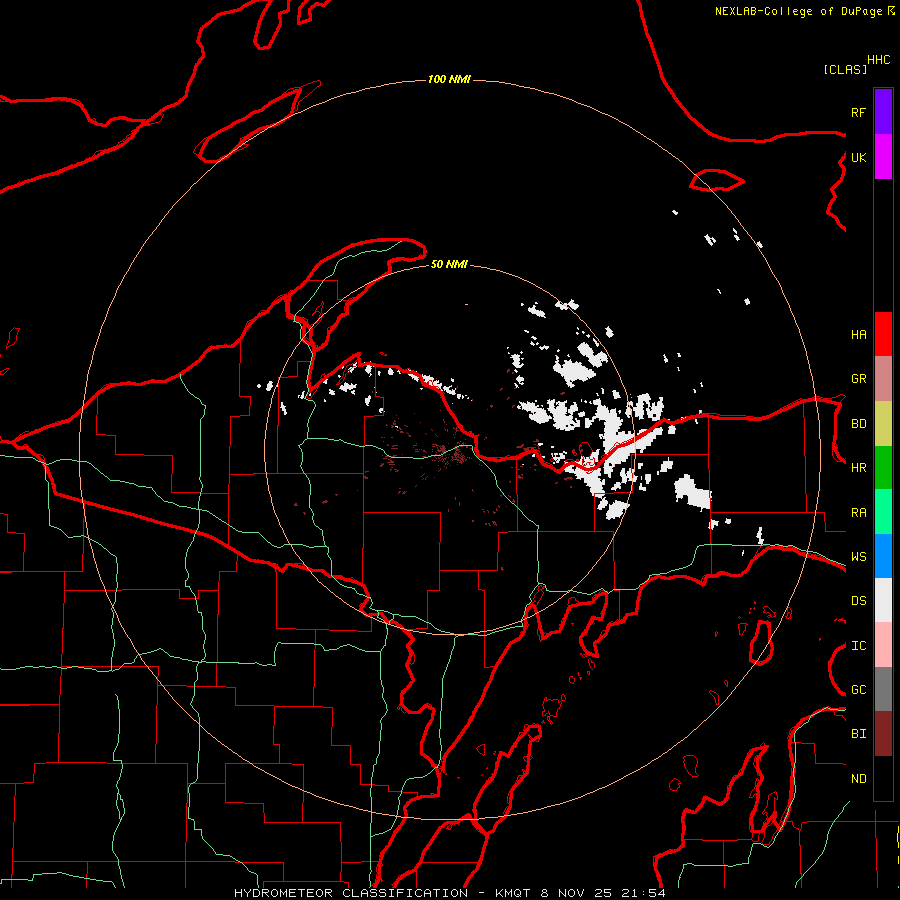
Task: Click the DS white legend swatch
Action: (x=883, y=600)
